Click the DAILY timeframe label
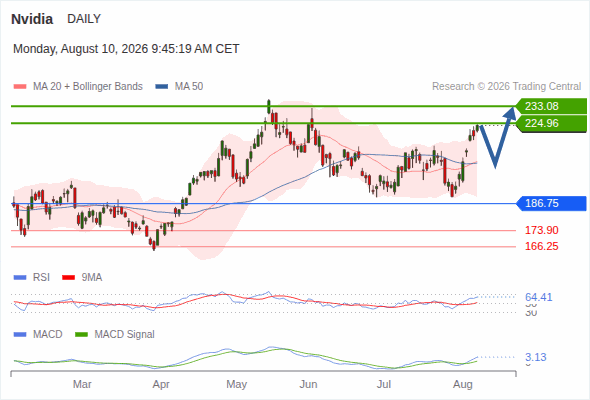The height and width of the screenshot is (400, 590). pyautogui.click(x=84, y=19)
